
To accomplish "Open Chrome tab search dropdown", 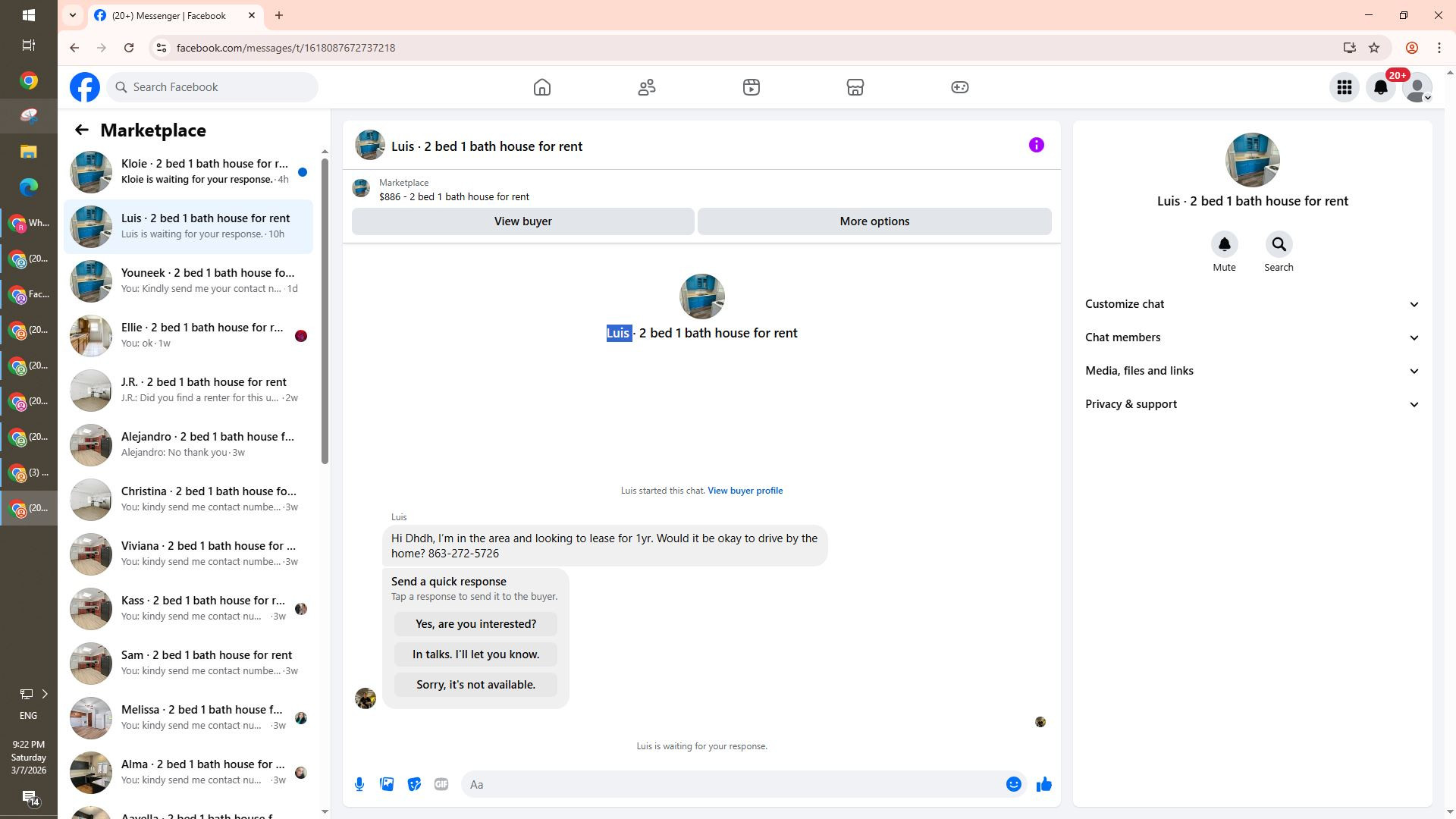I will pos(73,15).
